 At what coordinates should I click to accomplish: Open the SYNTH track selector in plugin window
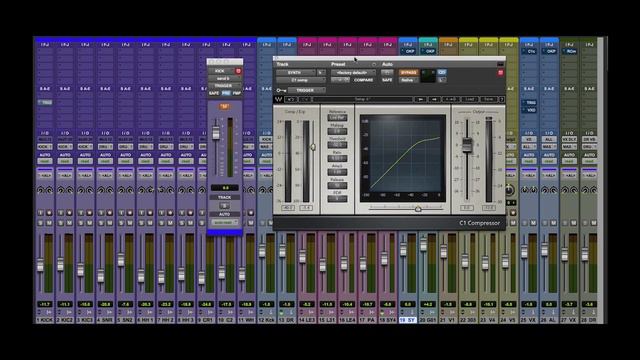[x=296, y=72]
